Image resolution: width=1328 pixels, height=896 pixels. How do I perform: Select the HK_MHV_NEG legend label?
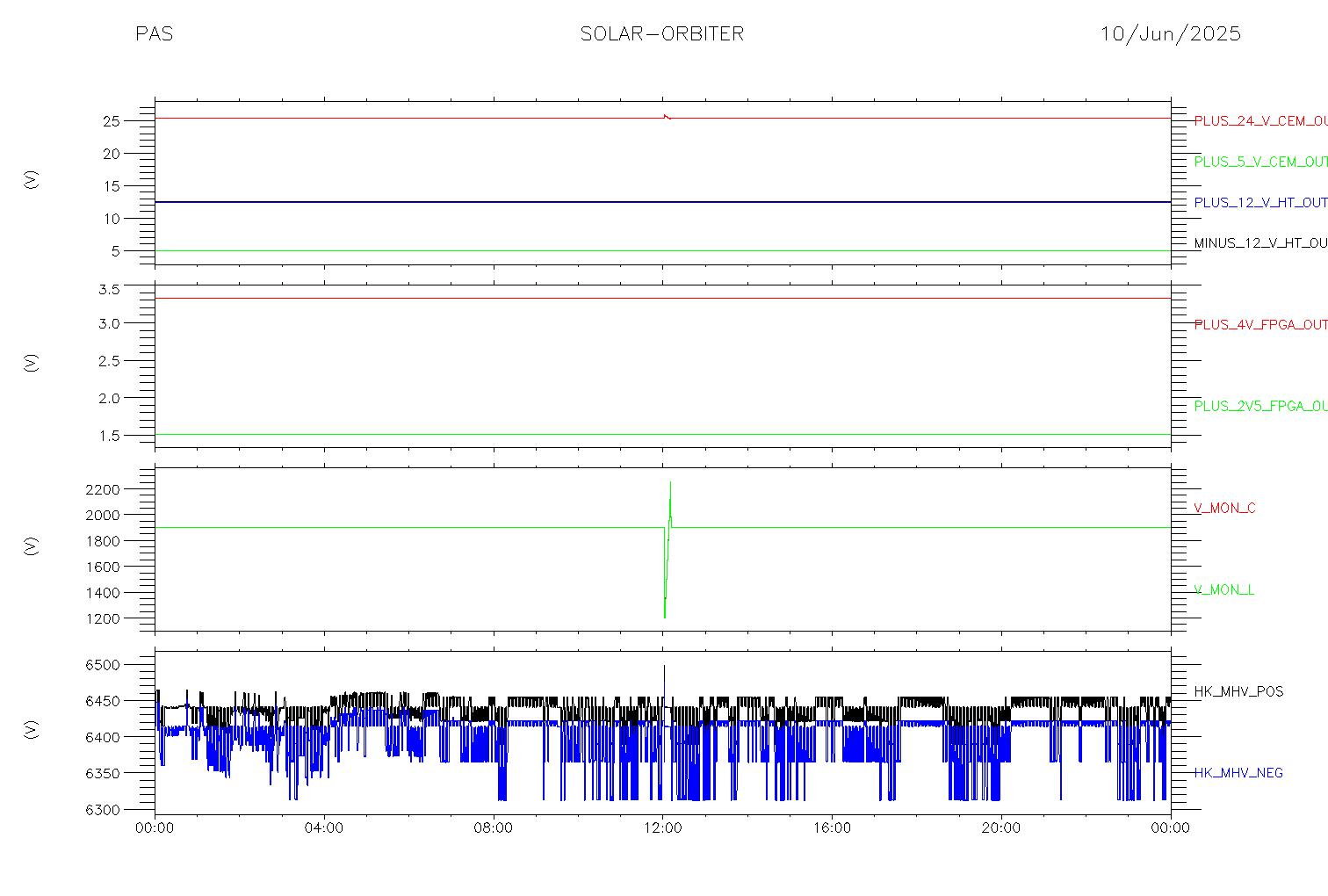(1238, 773)
